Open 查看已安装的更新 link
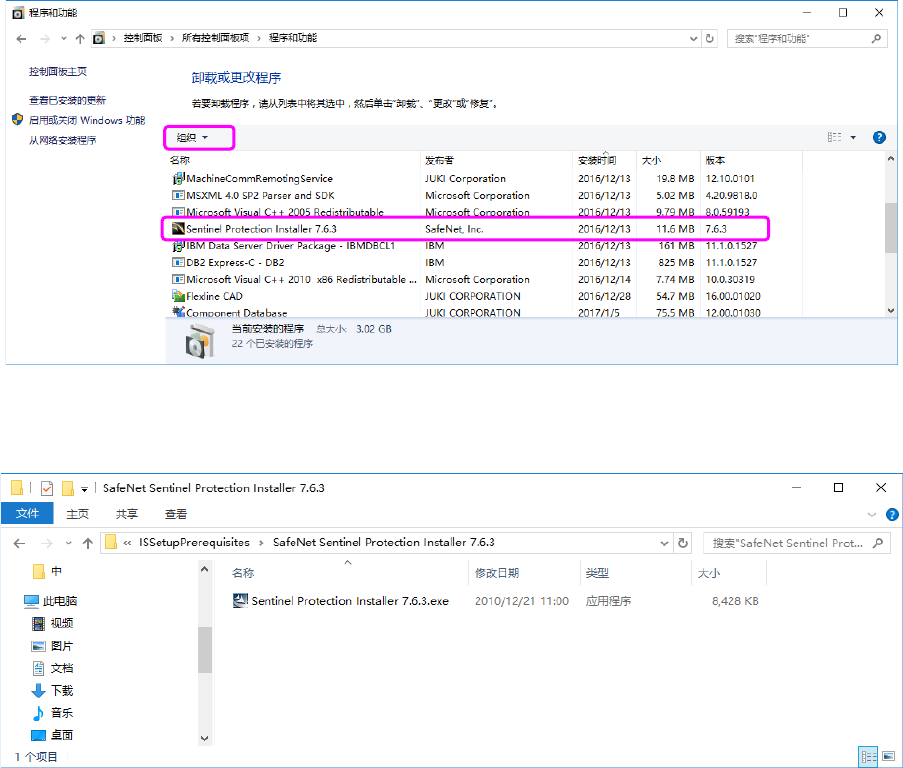This screenshot has height=768, width=903. click(67, 100)
